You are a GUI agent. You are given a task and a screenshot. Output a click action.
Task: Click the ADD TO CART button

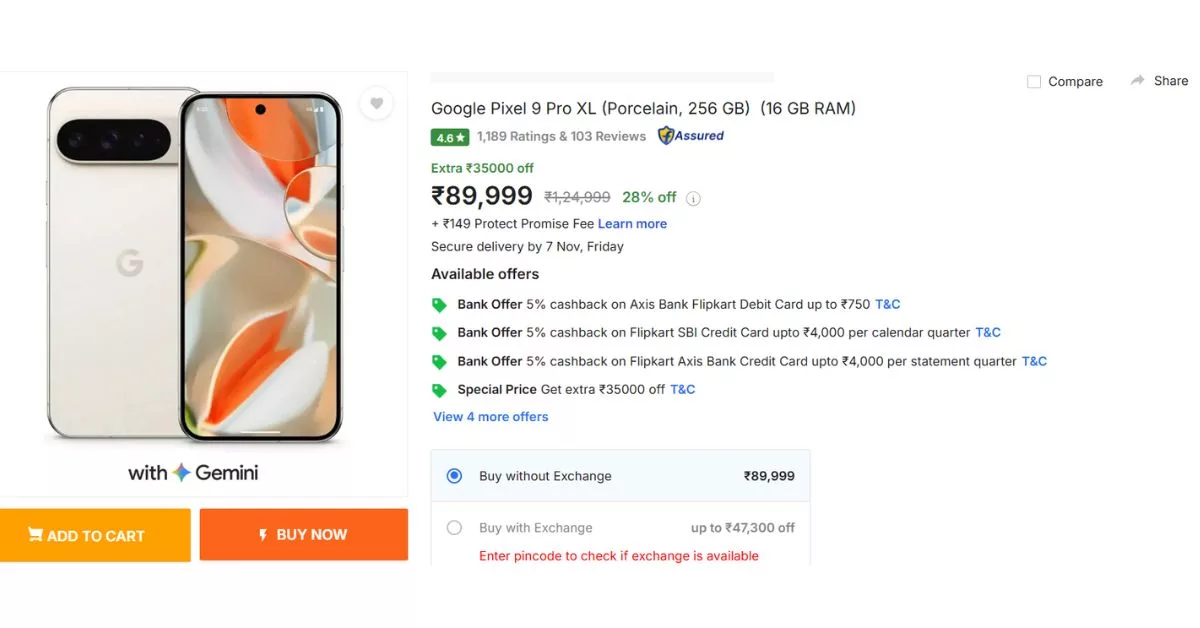pos(95,535)
